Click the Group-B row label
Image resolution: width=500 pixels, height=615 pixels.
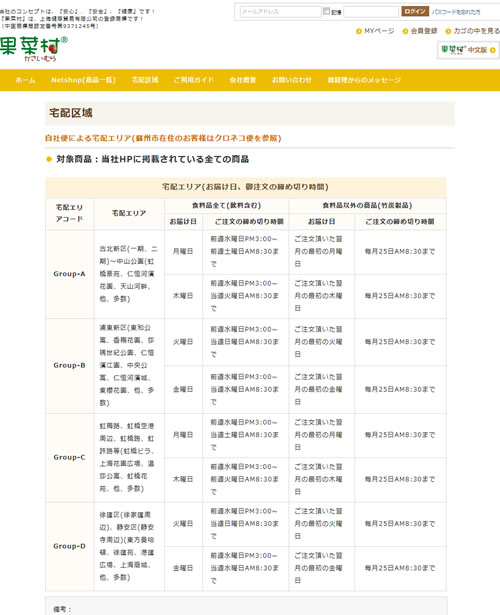tap(69, 365)
